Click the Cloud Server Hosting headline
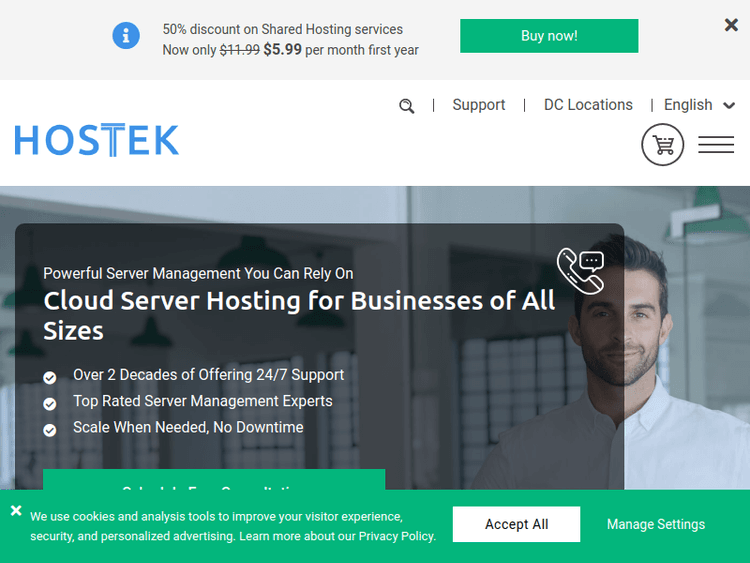The width and height of the screenshot is (750, 563). 299,316
